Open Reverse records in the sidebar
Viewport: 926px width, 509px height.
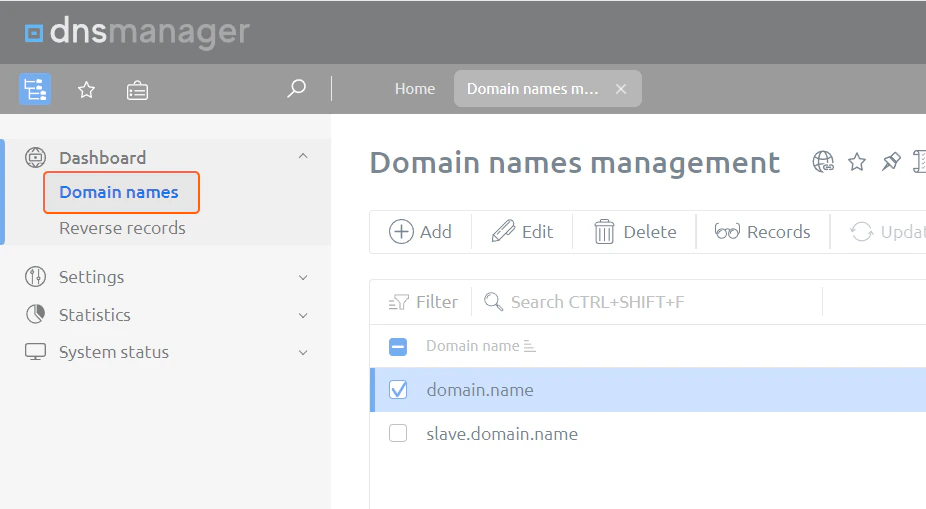(122, 228)
